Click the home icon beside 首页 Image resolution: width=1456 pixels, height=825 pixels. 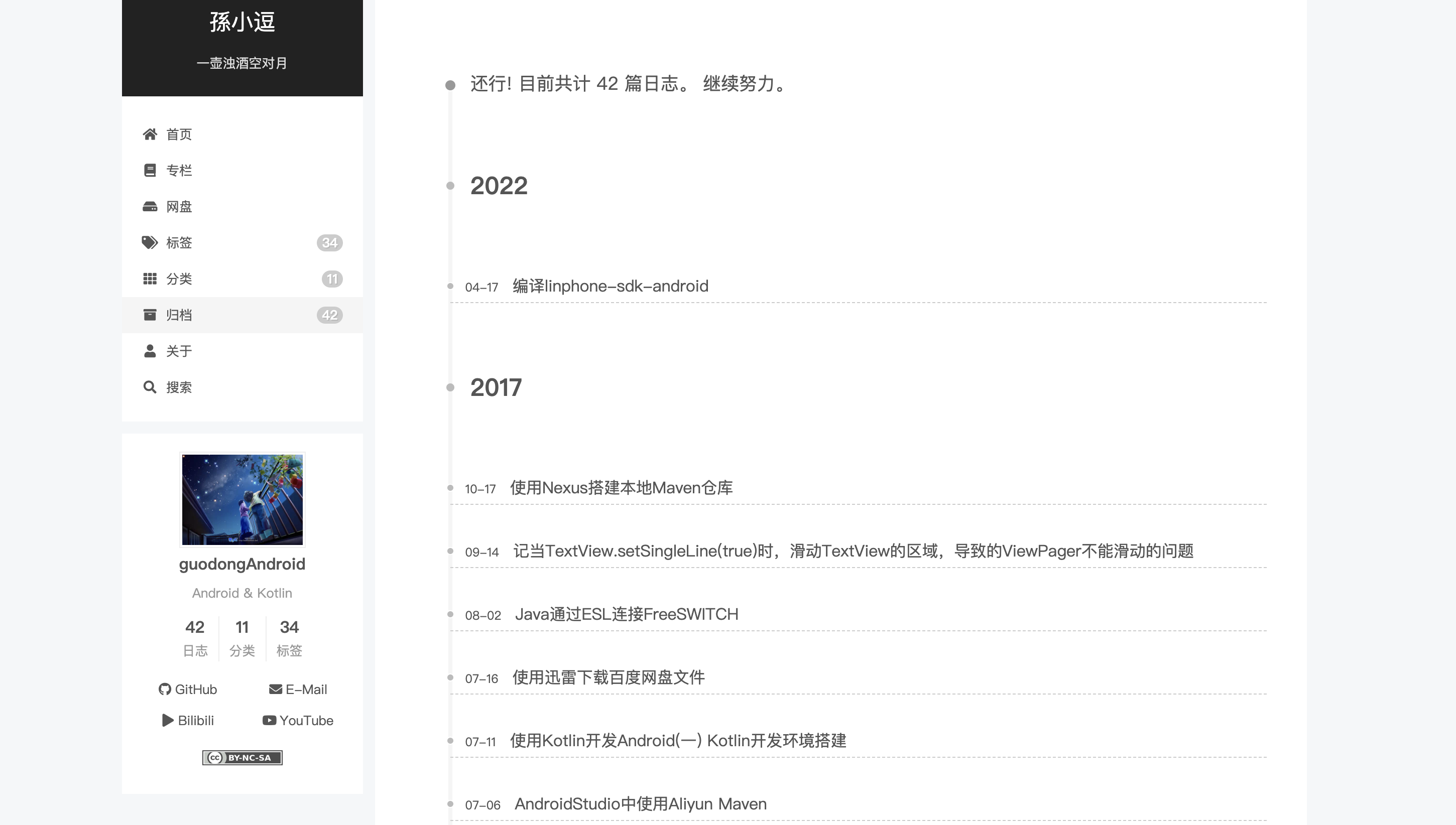pyautogui.click(x=150, y=133)
